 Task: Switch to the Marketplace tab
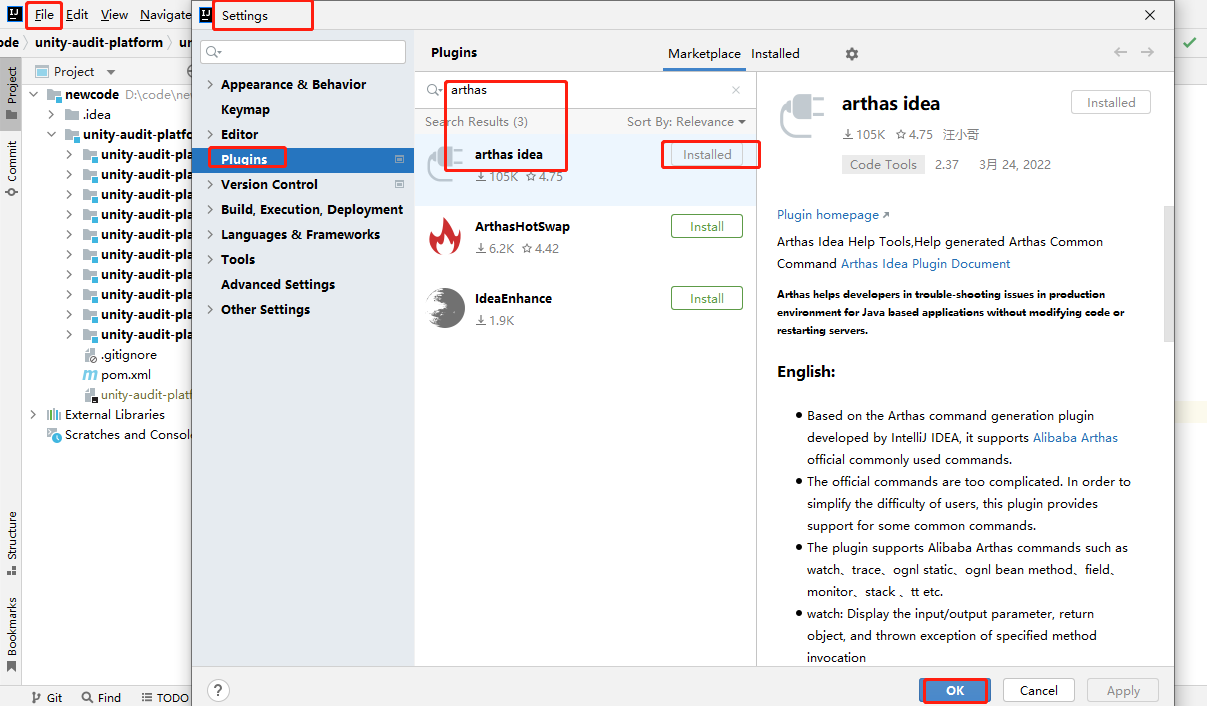[x=704, y=54]
